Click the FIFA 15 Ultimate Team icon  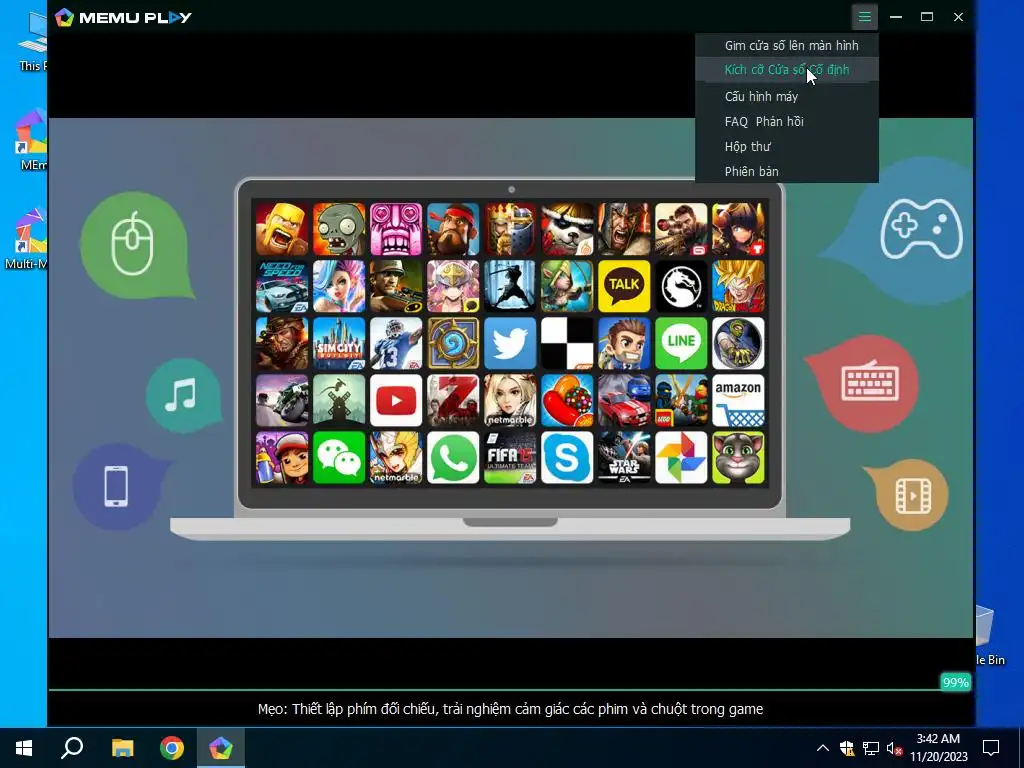(510, 457)
